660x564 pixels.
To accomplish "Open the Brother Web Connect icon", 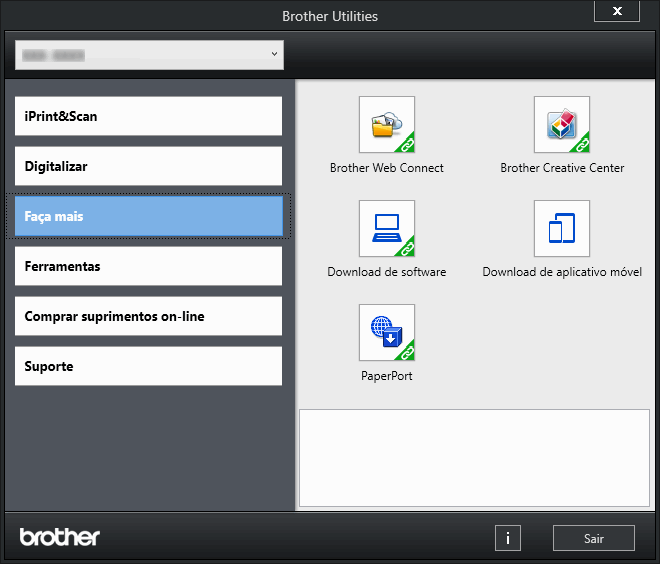I will [x=386, y=125].
